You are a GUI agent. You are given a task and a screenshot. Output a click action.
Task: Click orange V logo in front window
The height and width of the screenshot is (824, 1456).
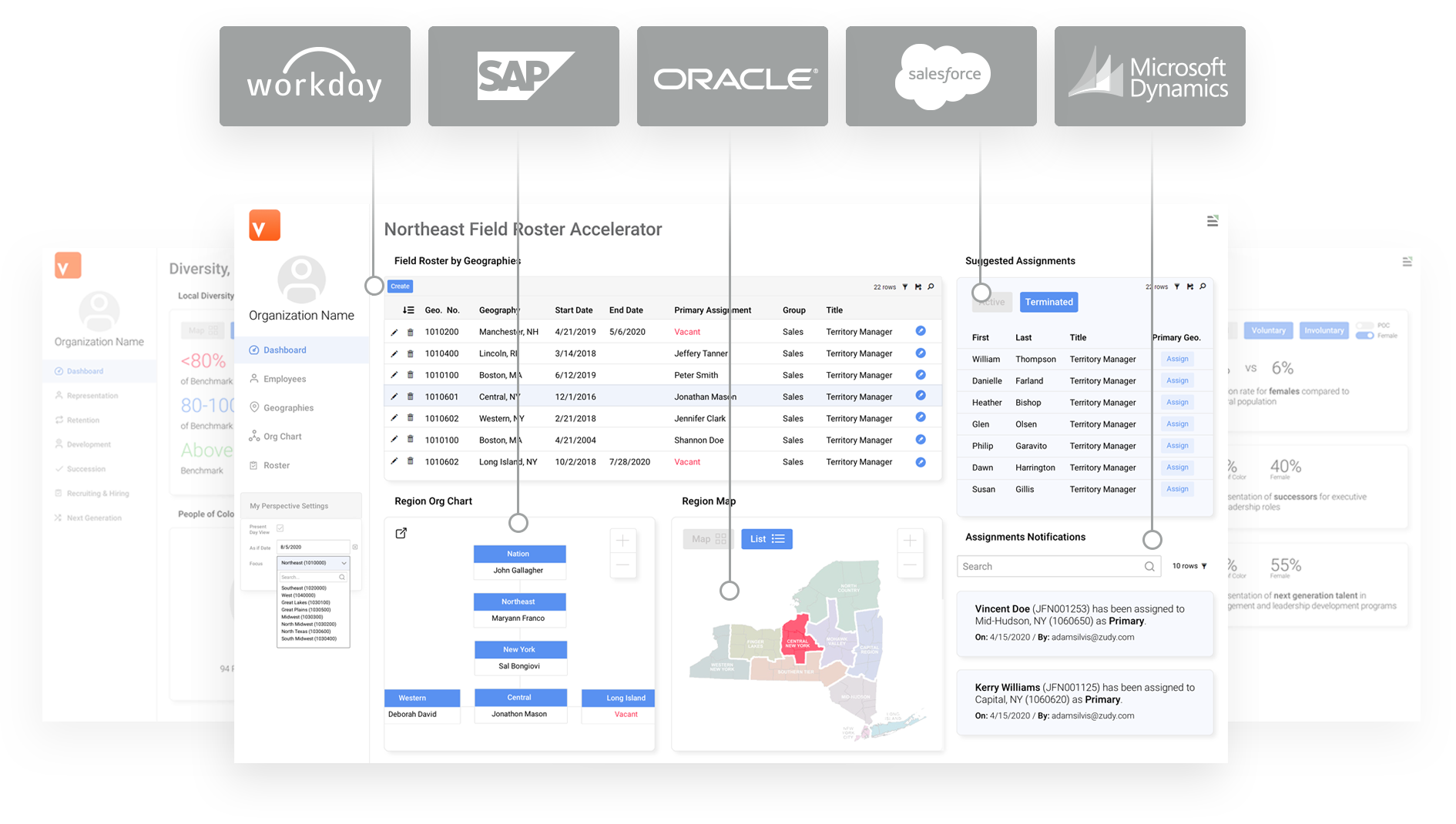tap(264, 226)
